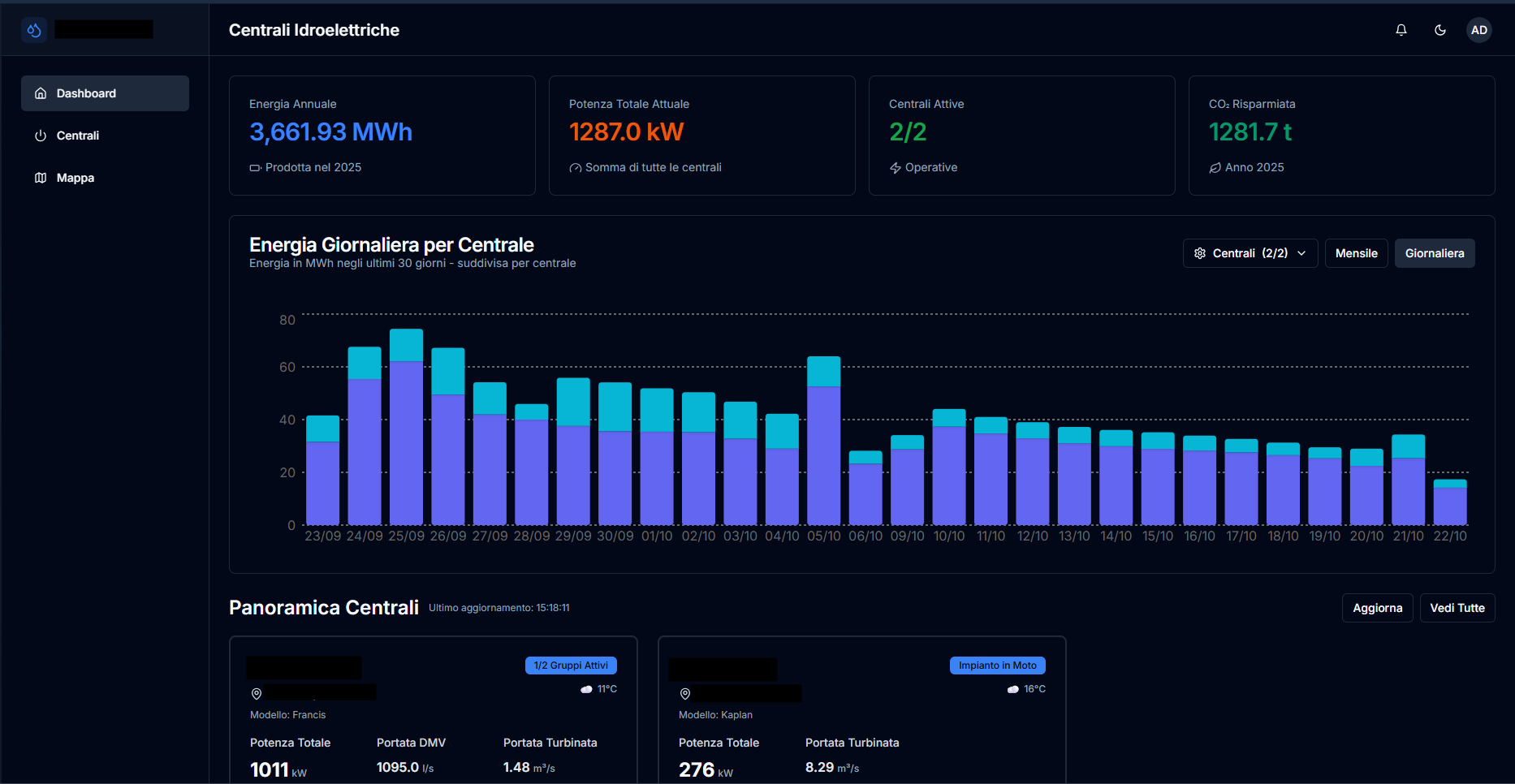The height and width of the screenshot is (784, 1515).
Task: Toggle dark mode with the moon icon
Action: 1440,29
